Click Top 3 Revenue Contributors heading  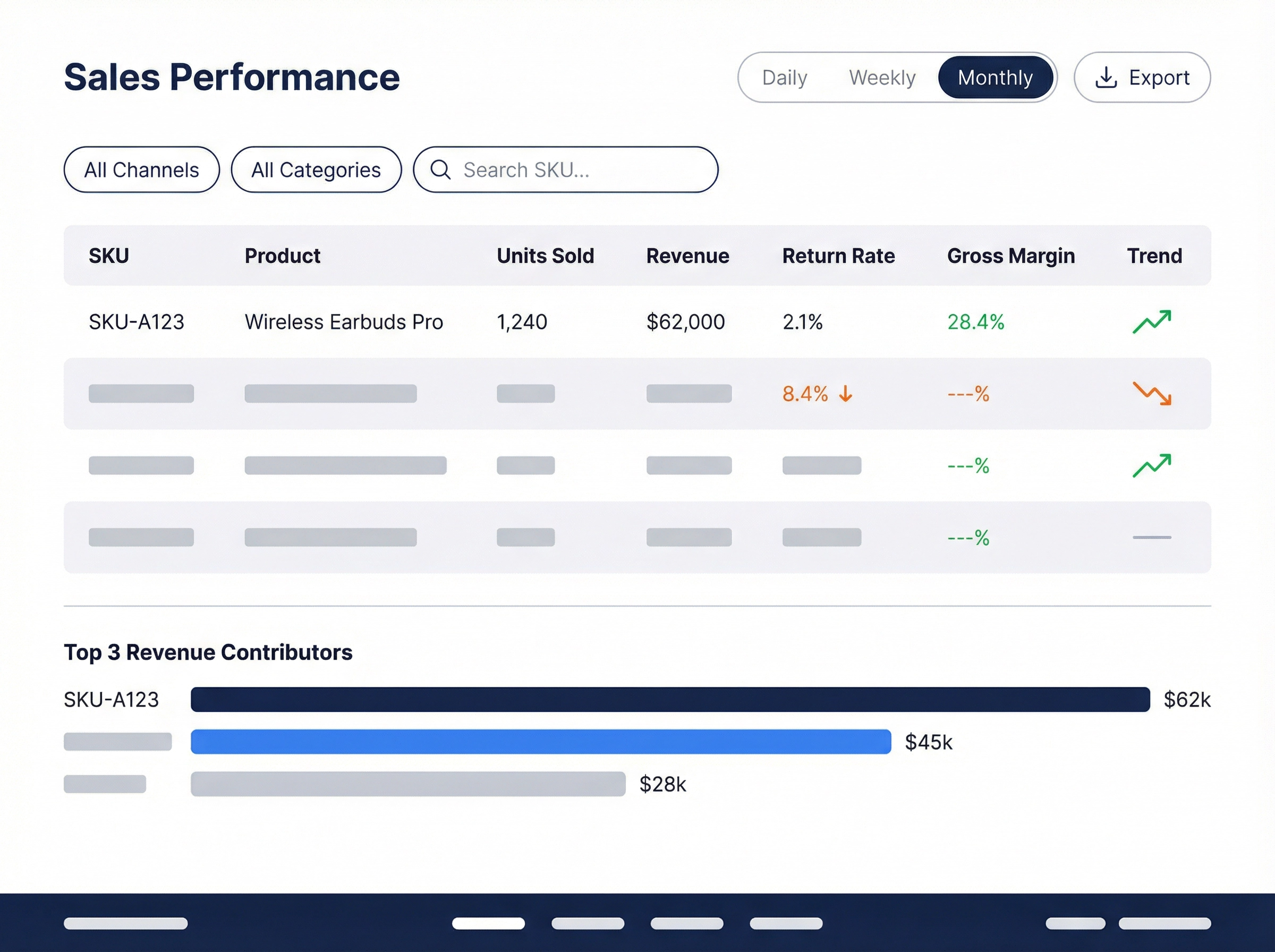[208, 652]
